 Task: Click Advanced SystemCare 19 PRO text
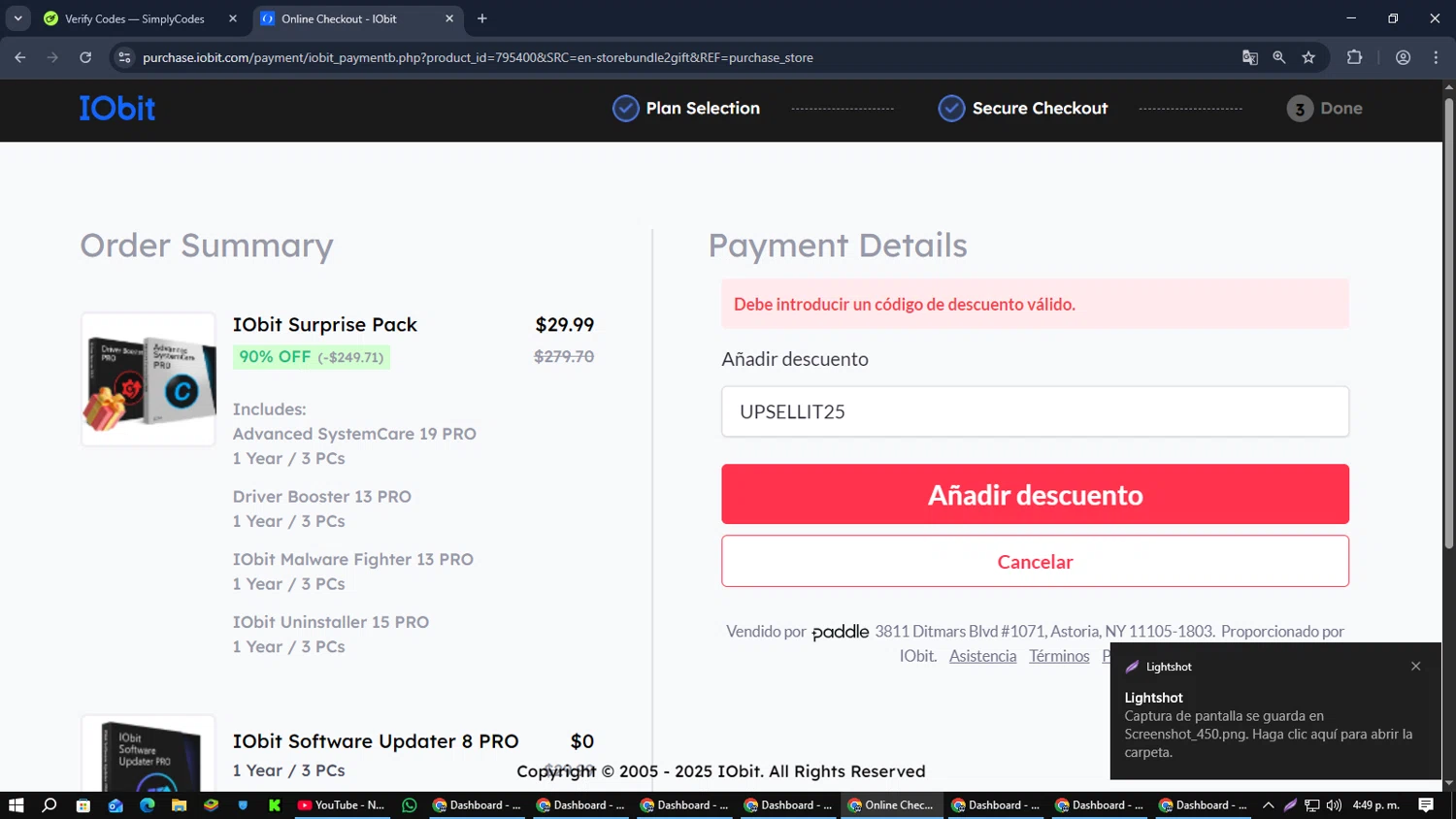pos(354,434)
